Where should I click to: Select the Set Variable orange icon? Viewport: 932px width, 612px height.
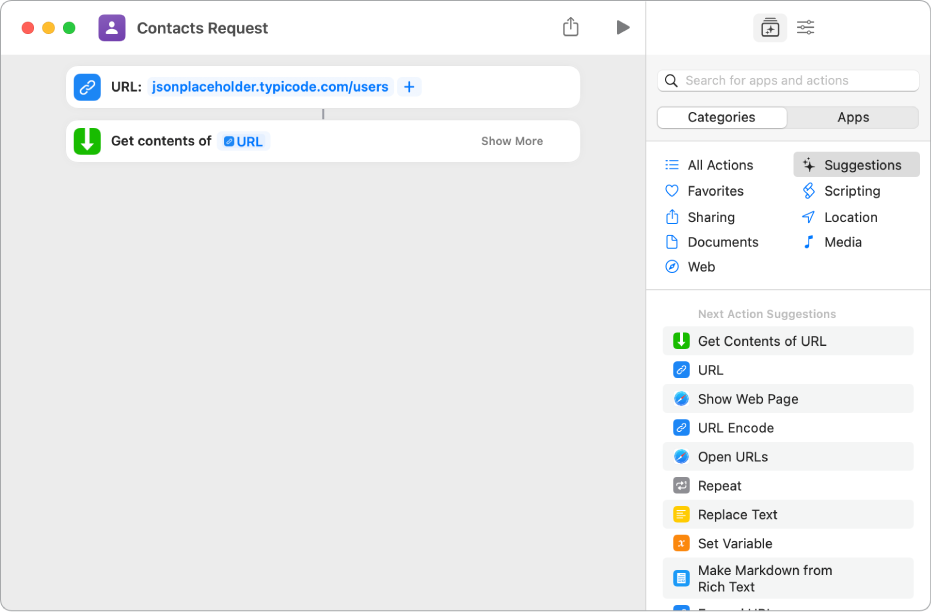coord(682,543)
